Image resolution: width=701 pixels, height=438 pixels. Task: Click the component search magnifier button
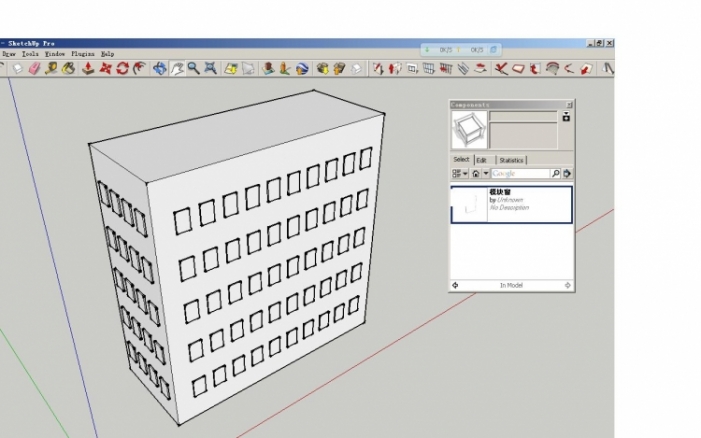point(555,174)
